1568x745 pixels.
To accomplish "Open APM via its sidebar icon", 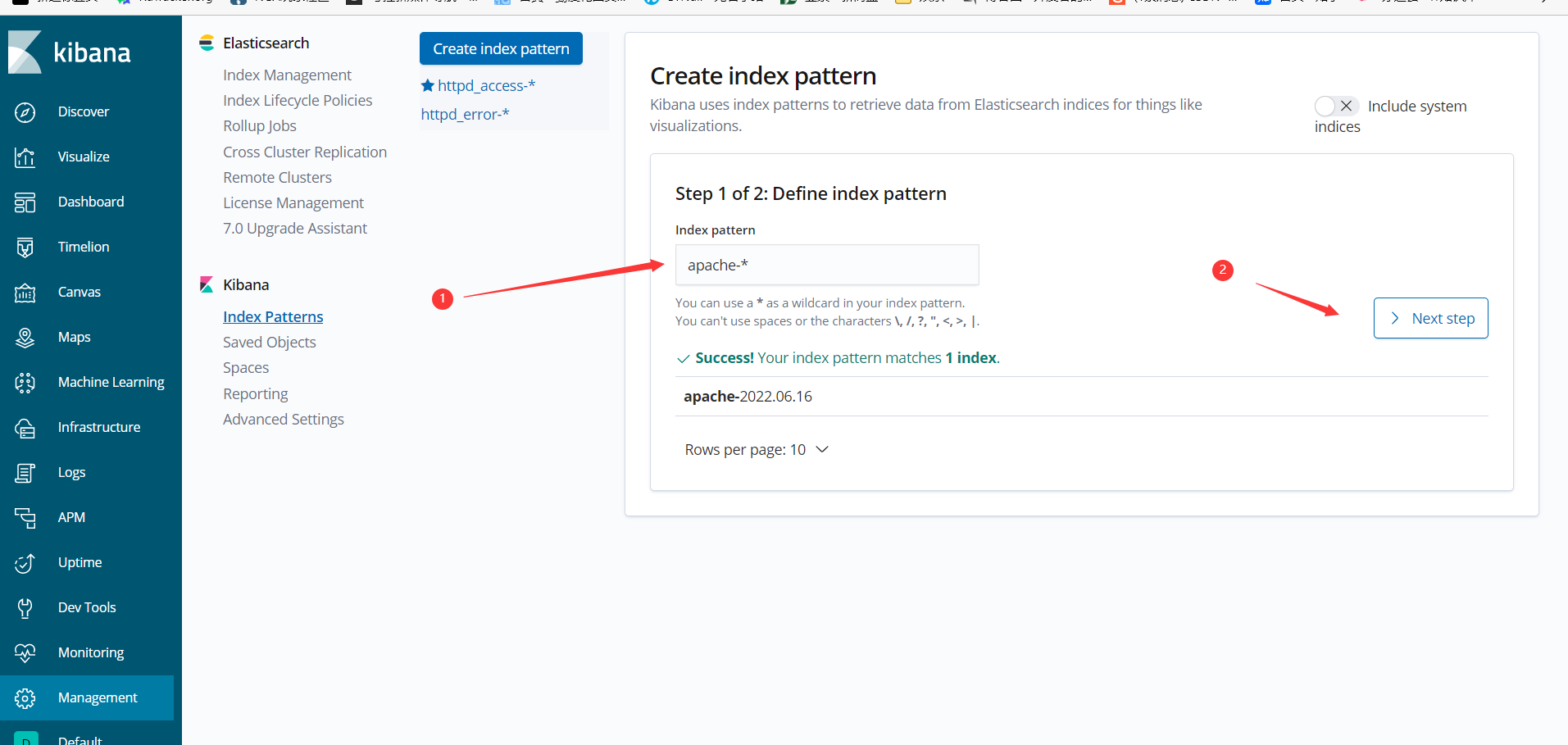I will coord(25,518).
